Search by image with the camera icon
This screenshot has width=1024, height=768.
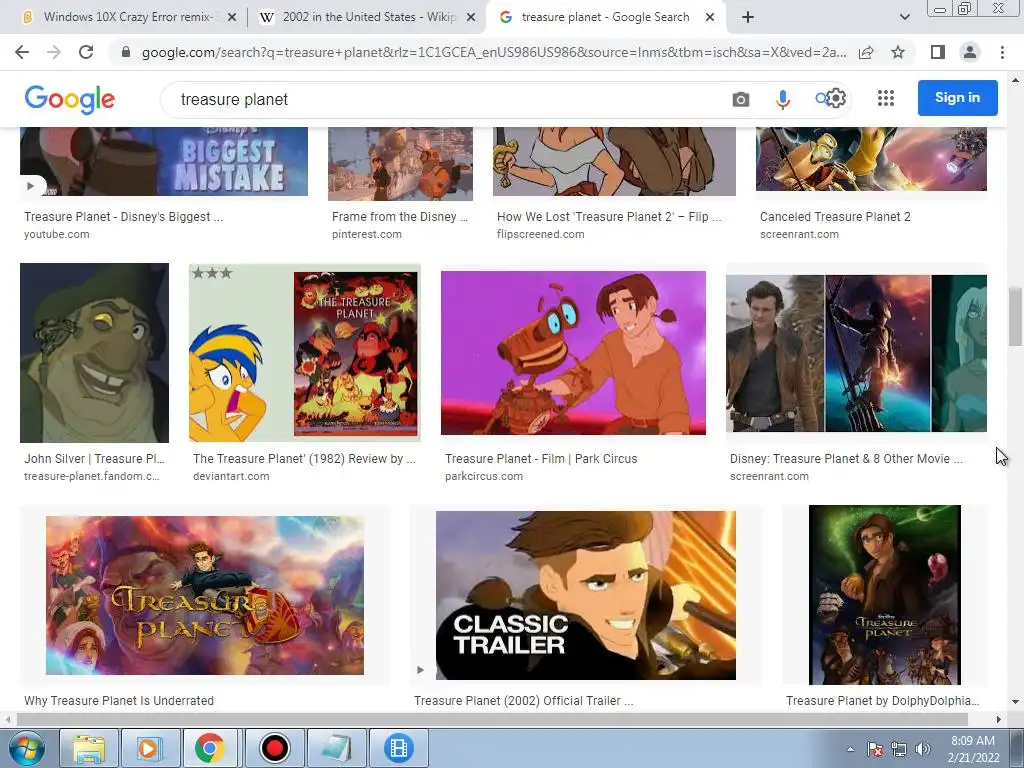coord(741,99)
